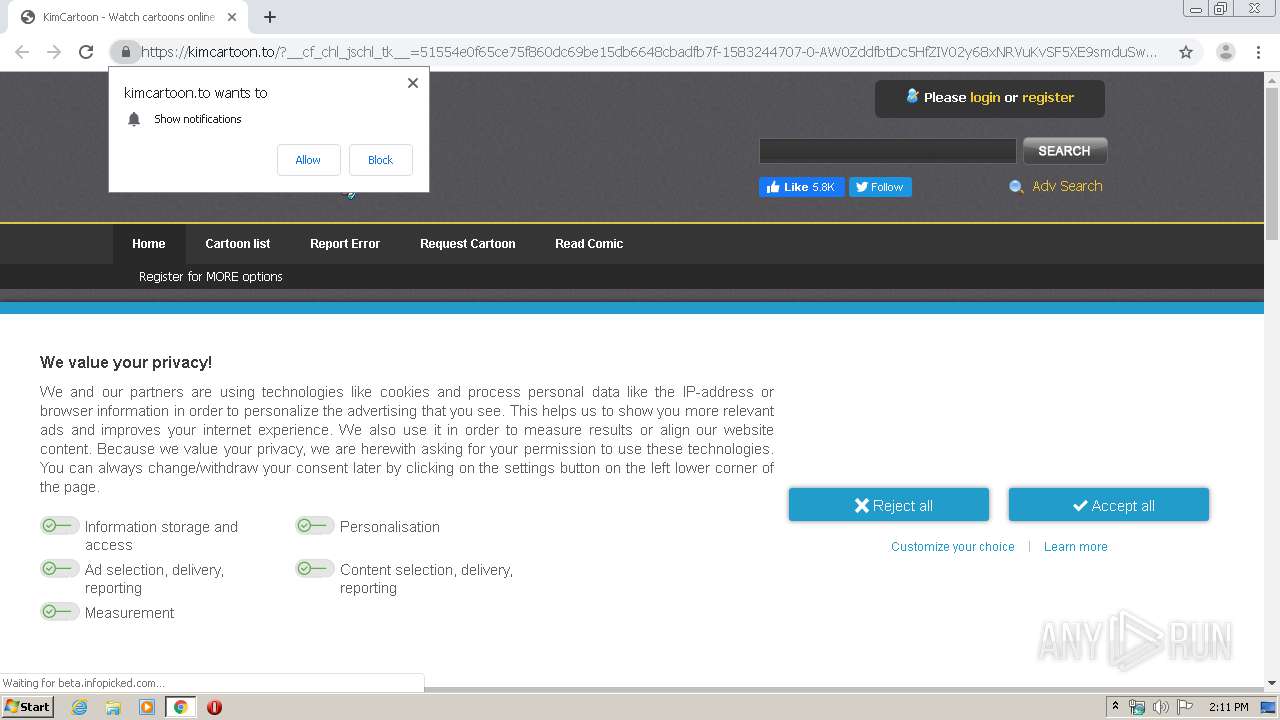Screen dimensions: 1280x720
Task: Launch media player from the taskbar
Action: click(x=147, y=707)
